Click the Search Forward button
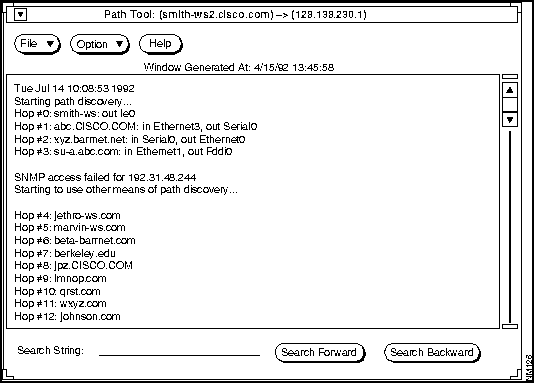The width and height of the screenshot is (534, 383). coord(320,352)
